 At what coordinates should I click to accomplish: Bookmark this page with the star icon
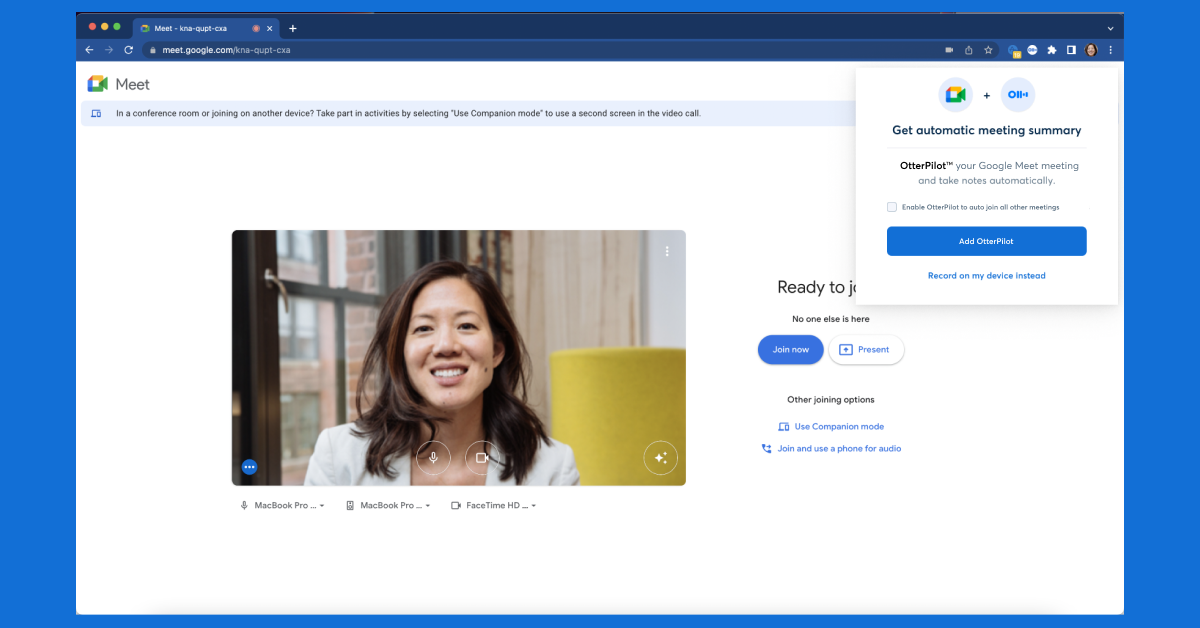(988, 50)
